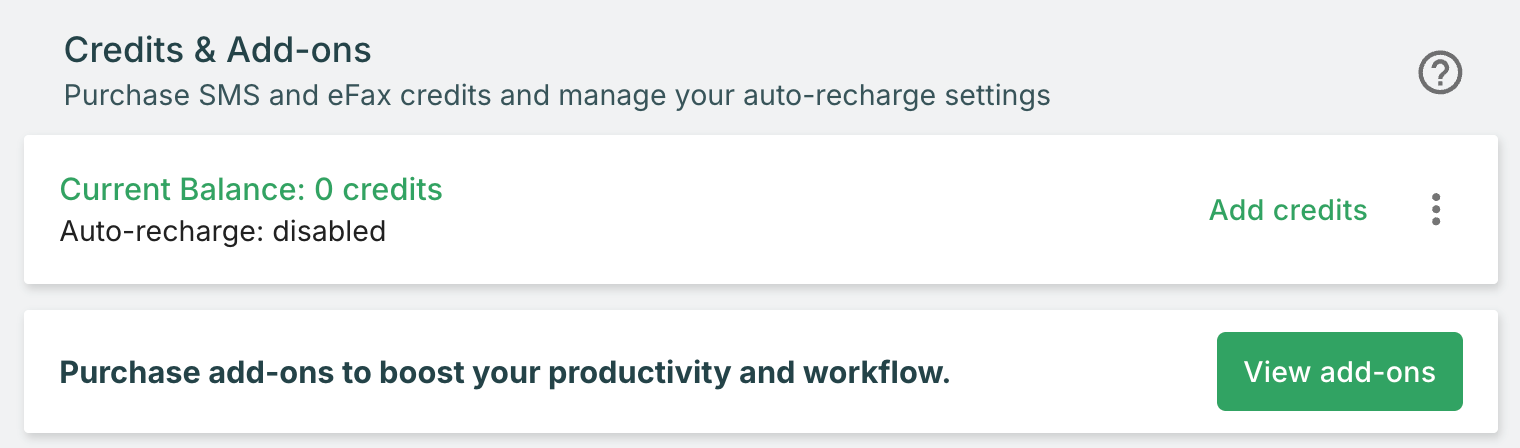Screen dimensions: 1520x448
Task: Select the Current Balance: 0 credits text
Action: [251, 188]
